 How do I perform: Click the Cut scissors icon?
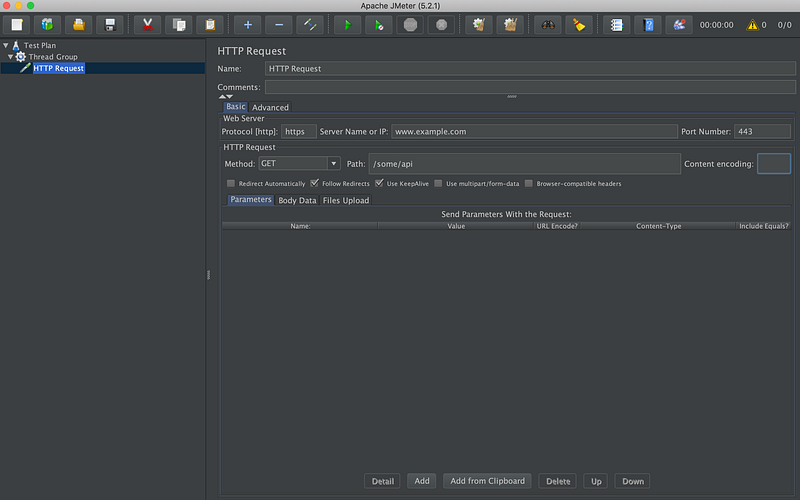(147, 24)
